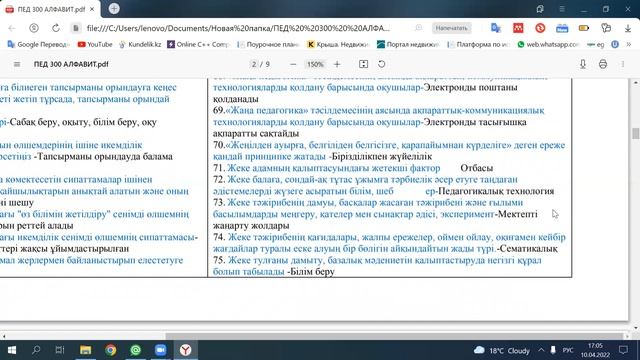Viewport: 640px width, 360px height.
Task: Open the Windows Start menu
Action: [11, 350]
